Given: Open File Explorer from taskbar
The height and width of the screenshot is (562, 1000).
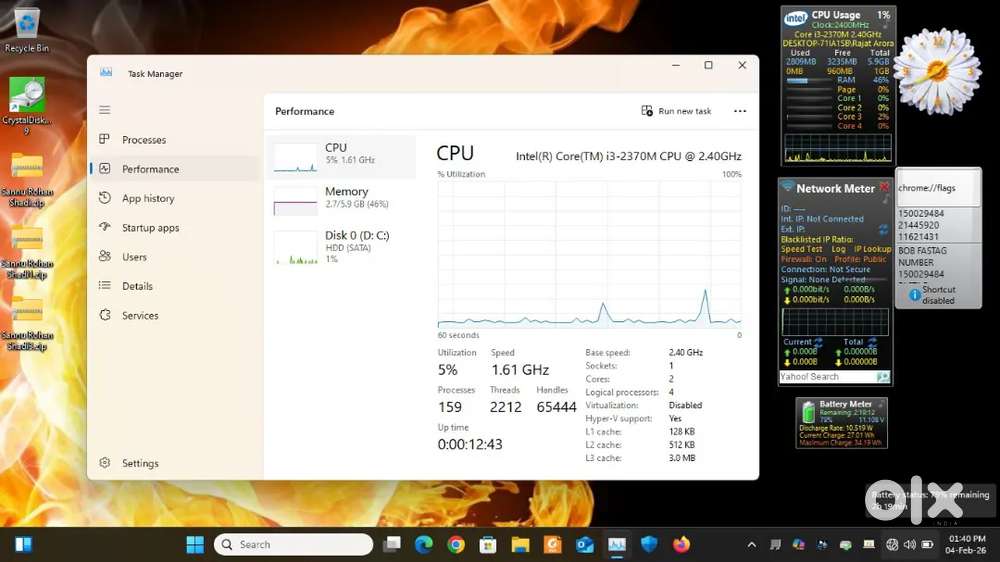Looking at the screenshot, I should tap(520, 544).
